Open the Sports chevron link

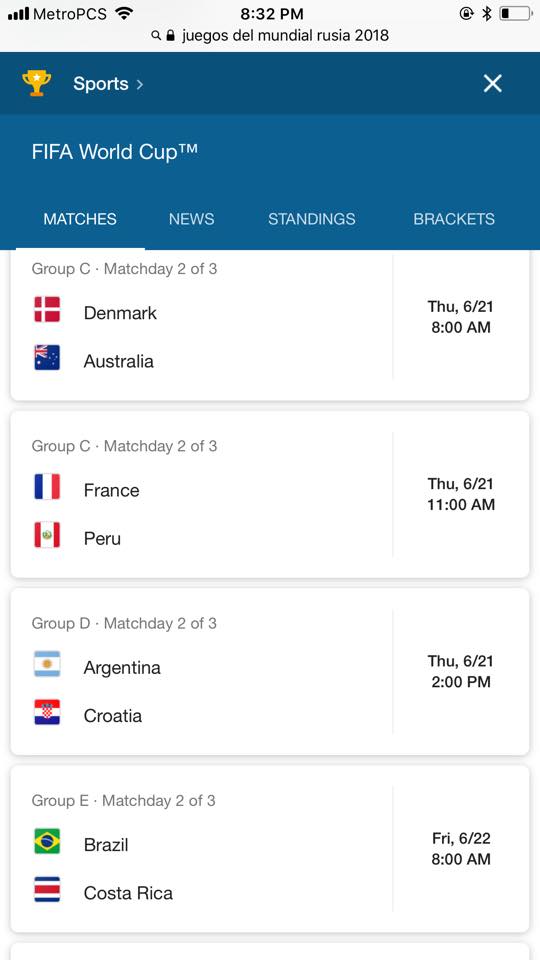point(108,84)
